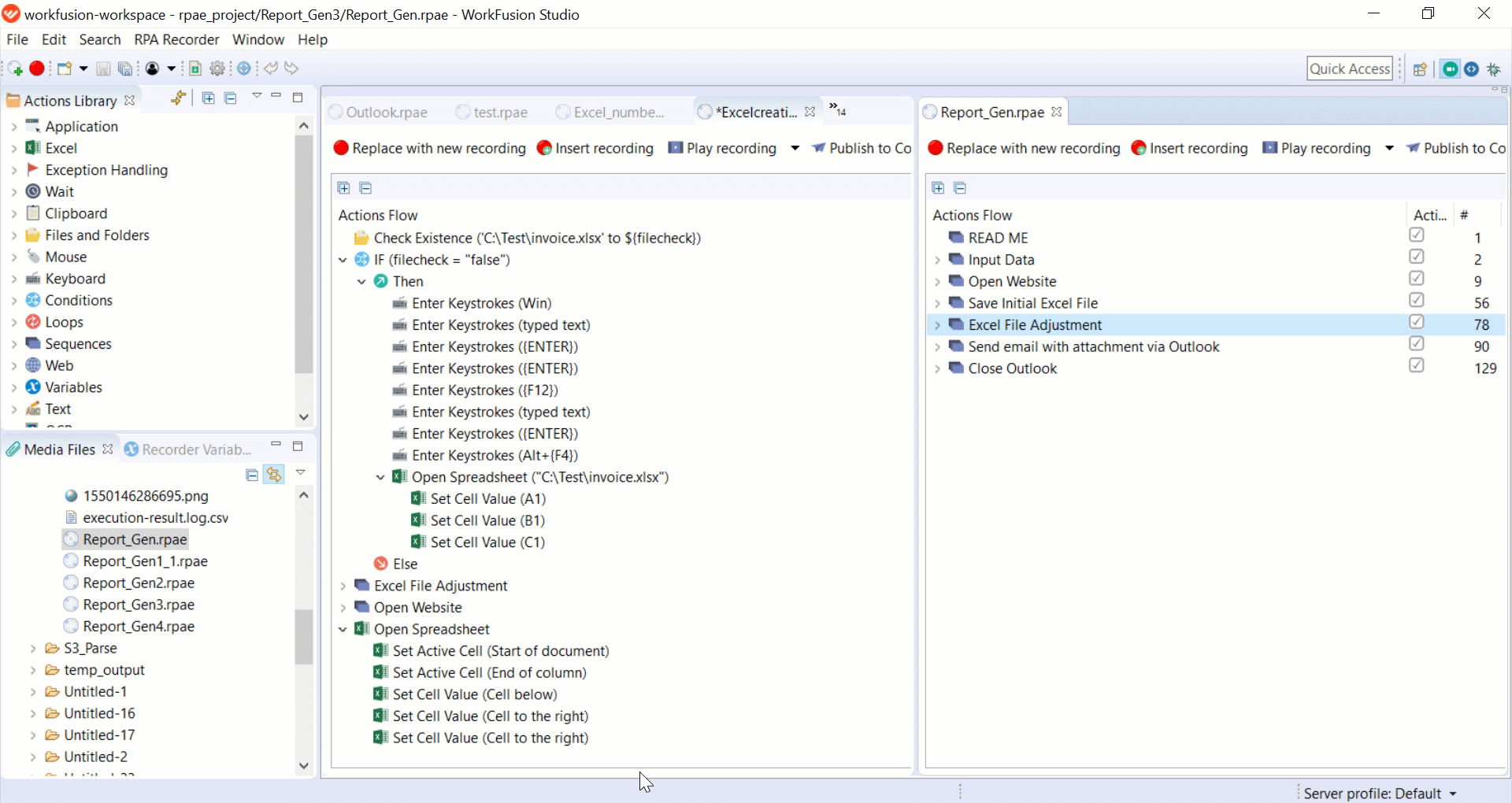Expand the Exception Handling category
The width and height of the screenshot is (1512, 803).
(x=14, y=170)
